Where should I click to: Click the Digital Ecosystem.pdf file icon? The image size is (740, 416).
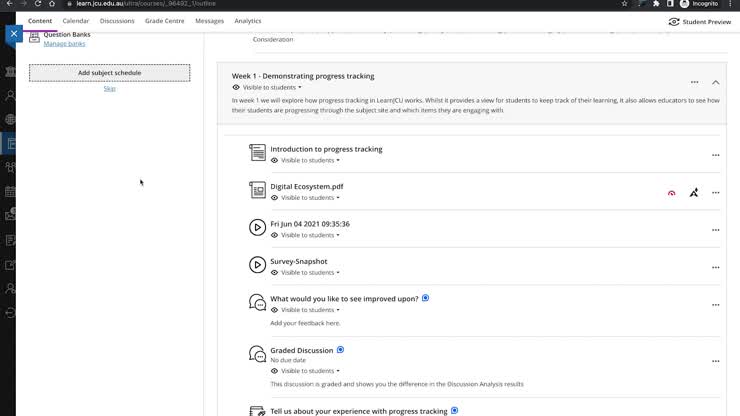pyautogui.click(x=257, y=190)
